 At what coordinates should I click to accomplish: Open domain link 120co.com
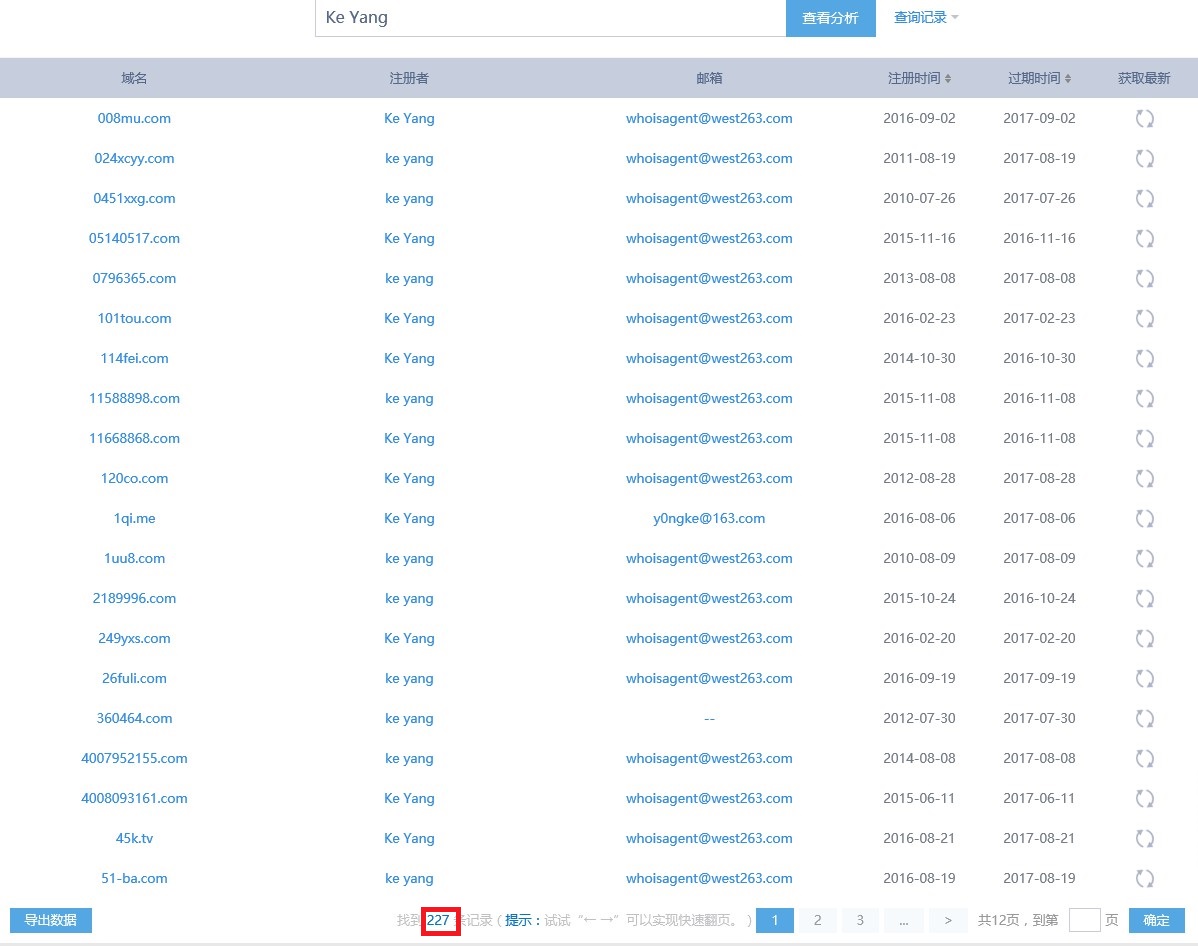pos(134,478)
